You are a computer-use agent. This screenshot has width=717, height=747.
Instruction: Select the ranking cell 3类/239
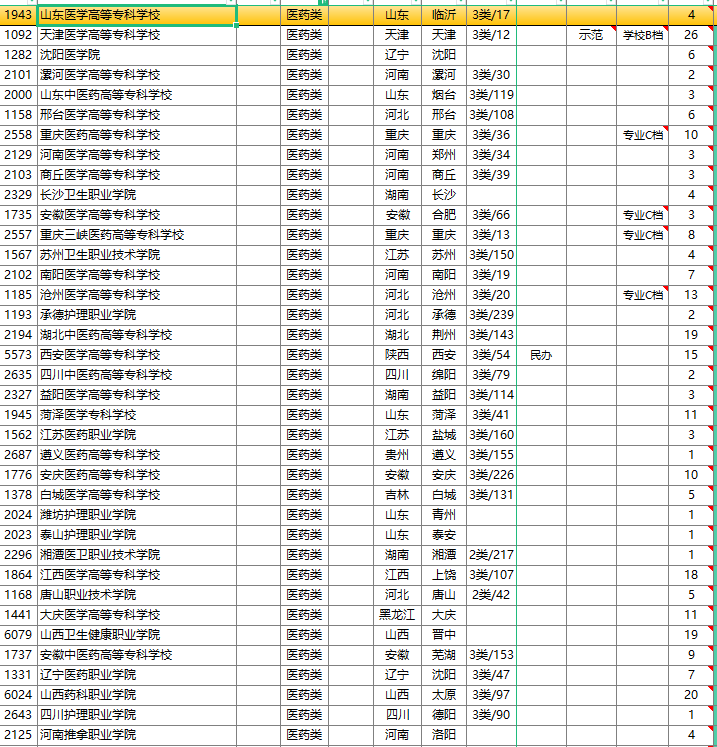point(492,315)
